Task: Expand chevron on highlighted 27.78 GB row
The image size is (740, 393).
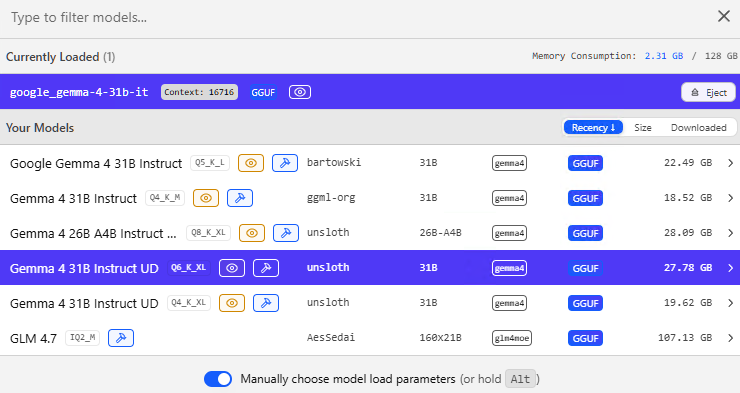Action: [730, 268]
